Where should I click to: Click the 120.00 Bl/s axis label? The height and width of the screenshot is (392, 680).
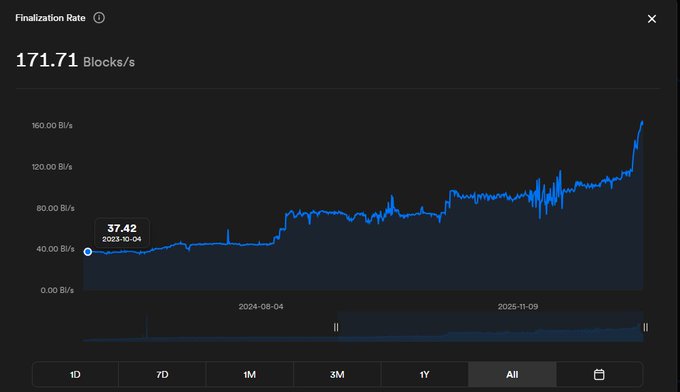(x=52, y=167)
